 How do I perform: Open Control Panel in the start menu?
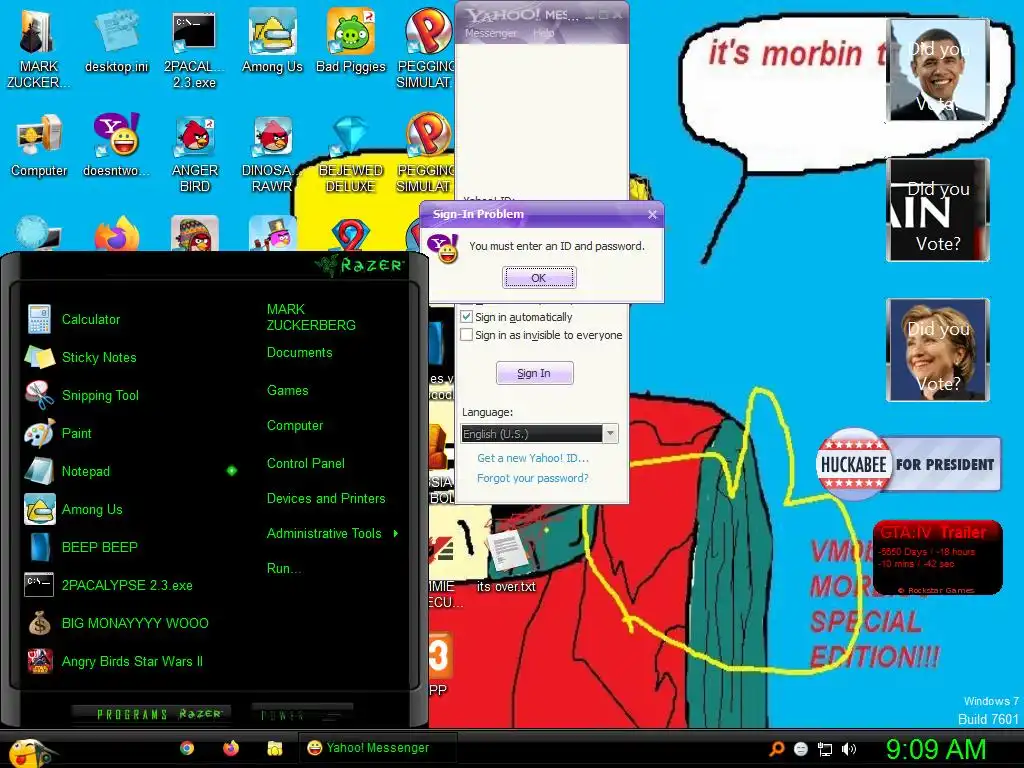(x=306, y=464)
